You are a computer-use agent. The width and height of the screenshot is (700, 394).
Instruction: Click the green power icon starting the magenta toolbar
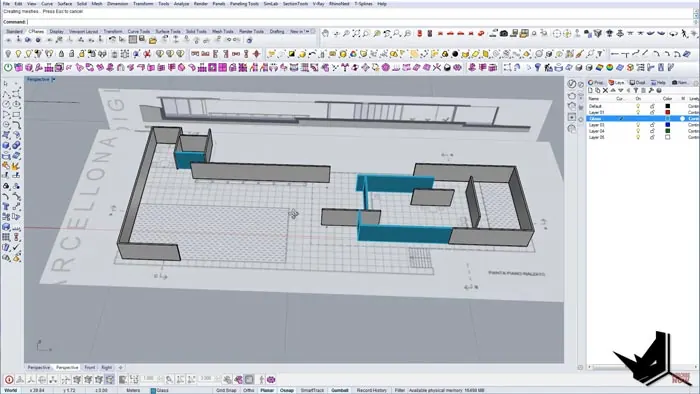click(8, 67)
